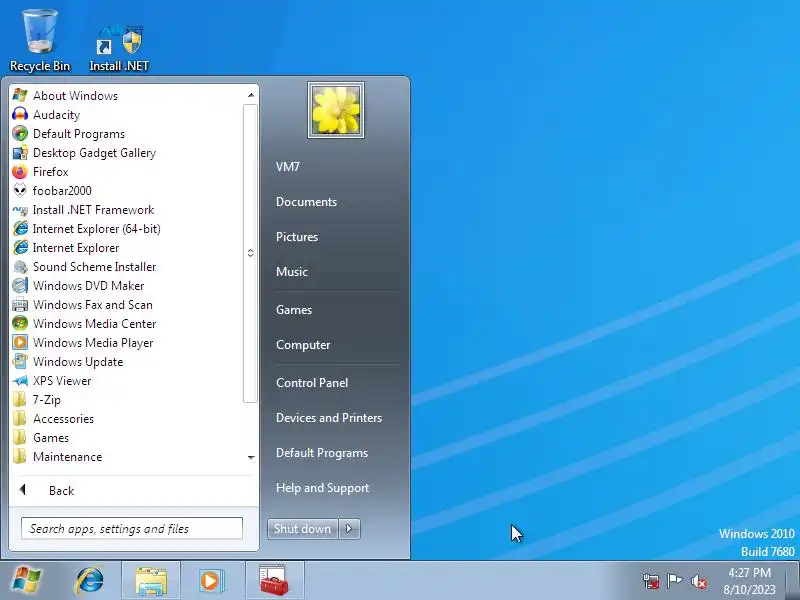
Task: Open Games in the right pane
Action: pos(294,310)
